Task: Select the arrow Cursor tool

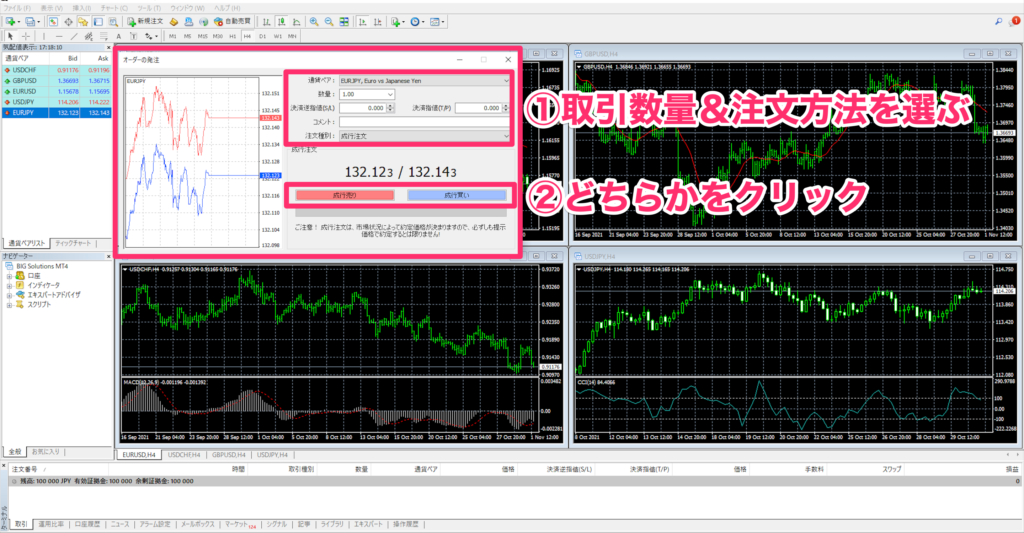Action: (10, 36)
